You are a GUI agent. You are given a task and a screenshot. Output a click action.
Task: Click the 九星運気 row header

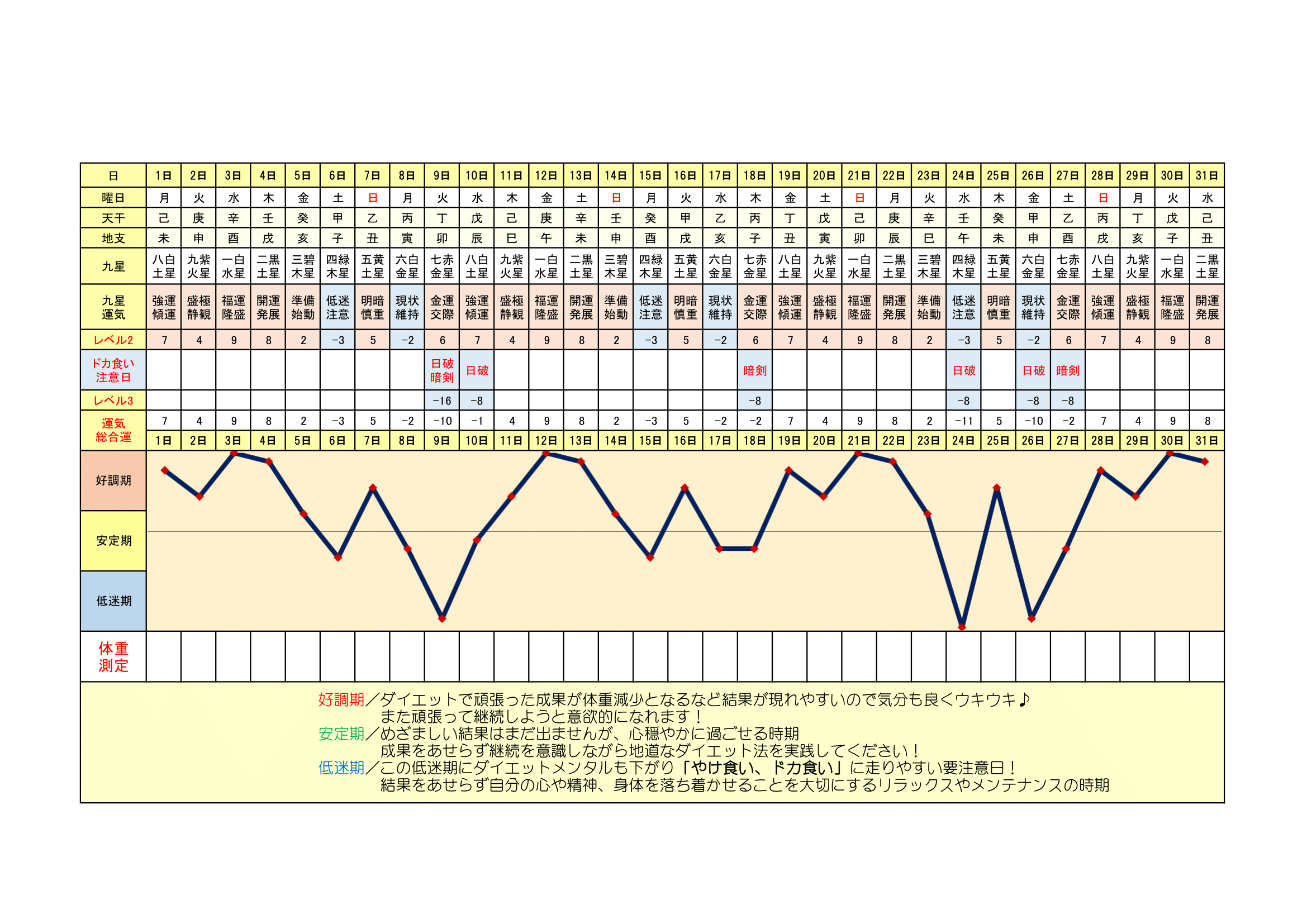pyautogui.click(x=113, y=307)
